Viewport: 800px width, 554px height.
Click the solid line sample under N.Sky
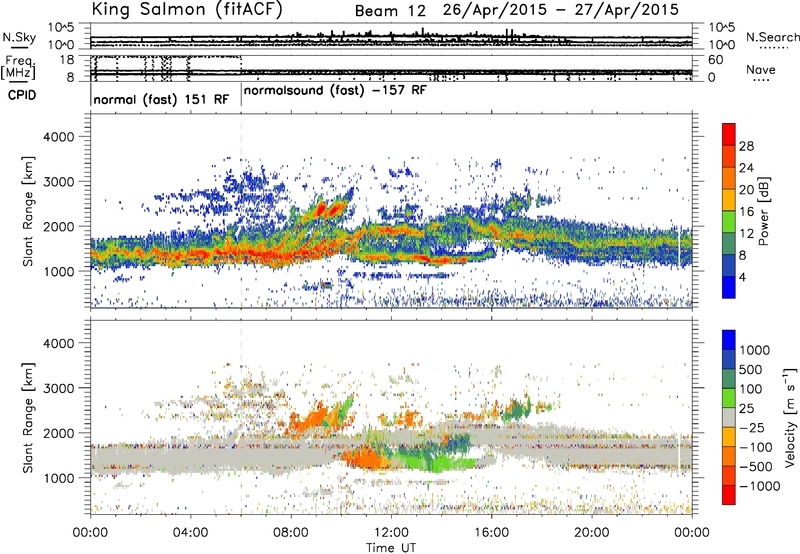(x=19, y=47)
